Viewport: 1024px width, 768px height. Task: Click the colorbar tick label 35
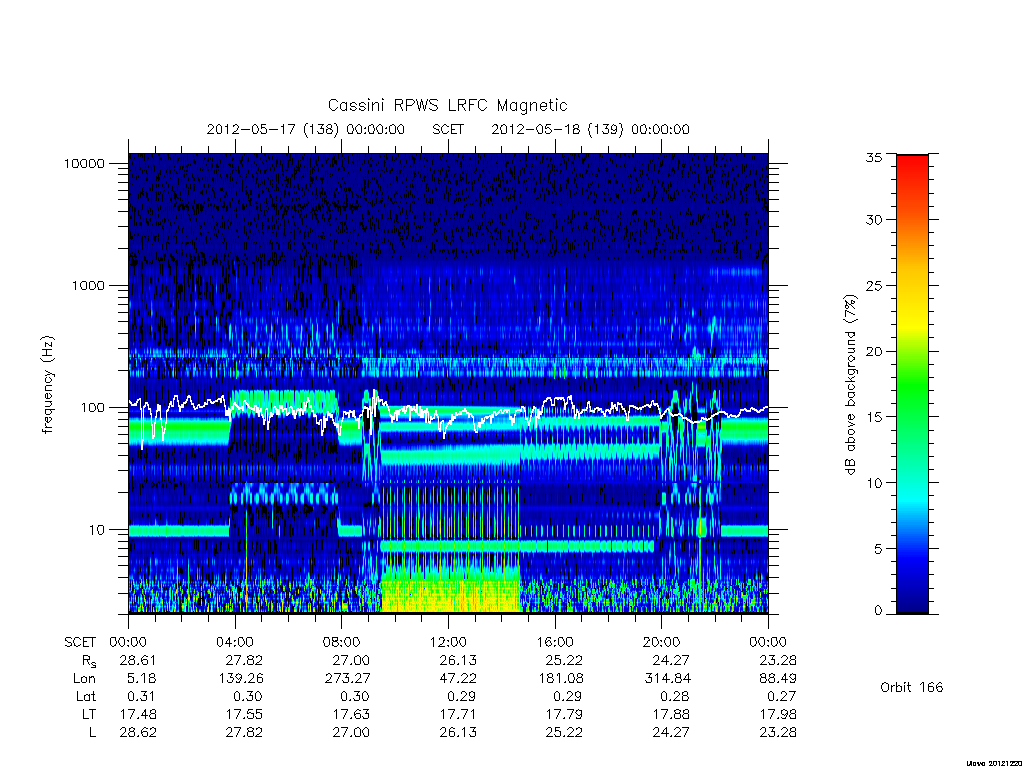(x=874, y=157)
